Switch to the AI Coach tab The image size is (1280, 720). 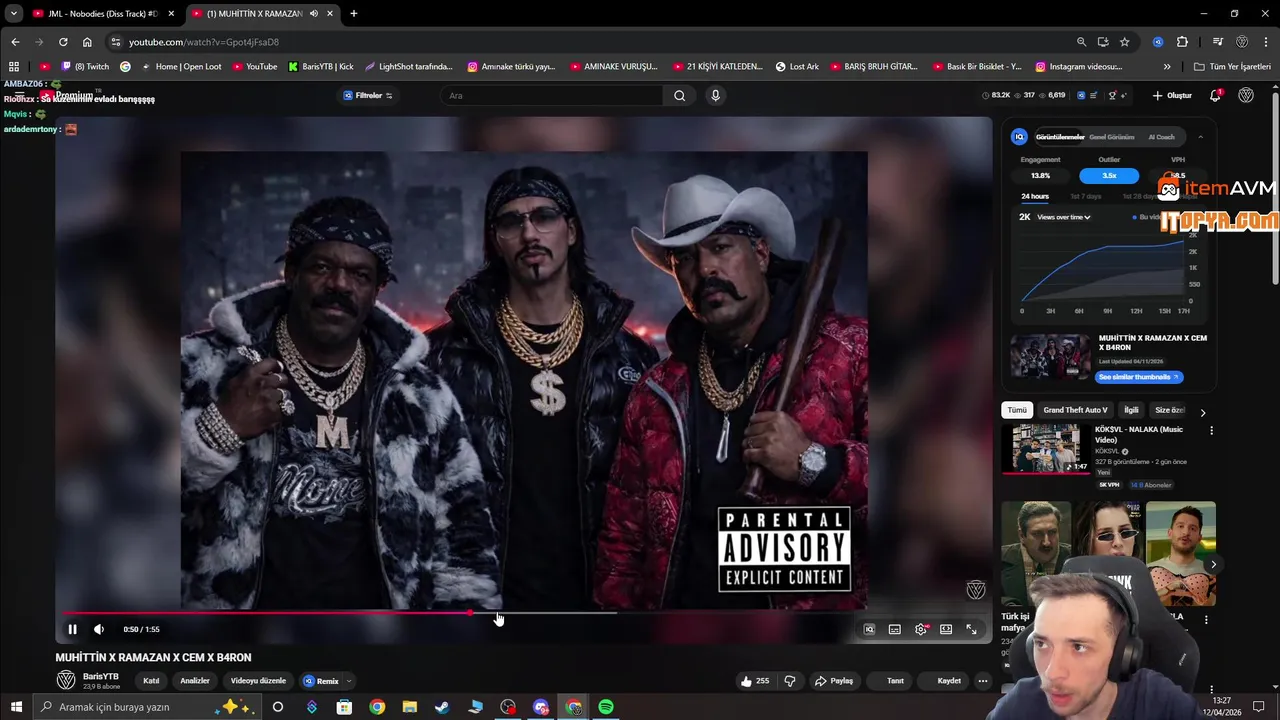(1161, 137)
